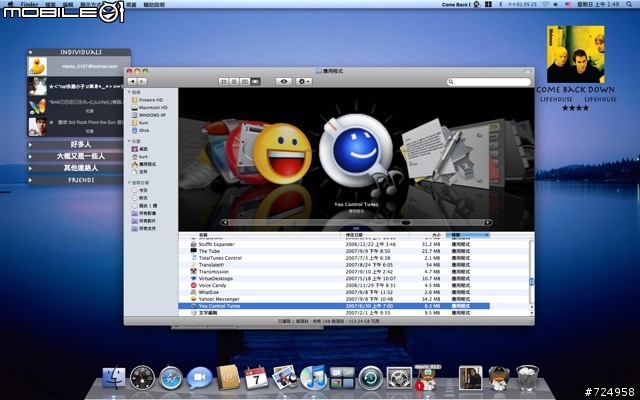Image resolution: width=640 pixels, height=400 pixels.
Task: Collapse the search section sidebar triangle
Action: 129,182
